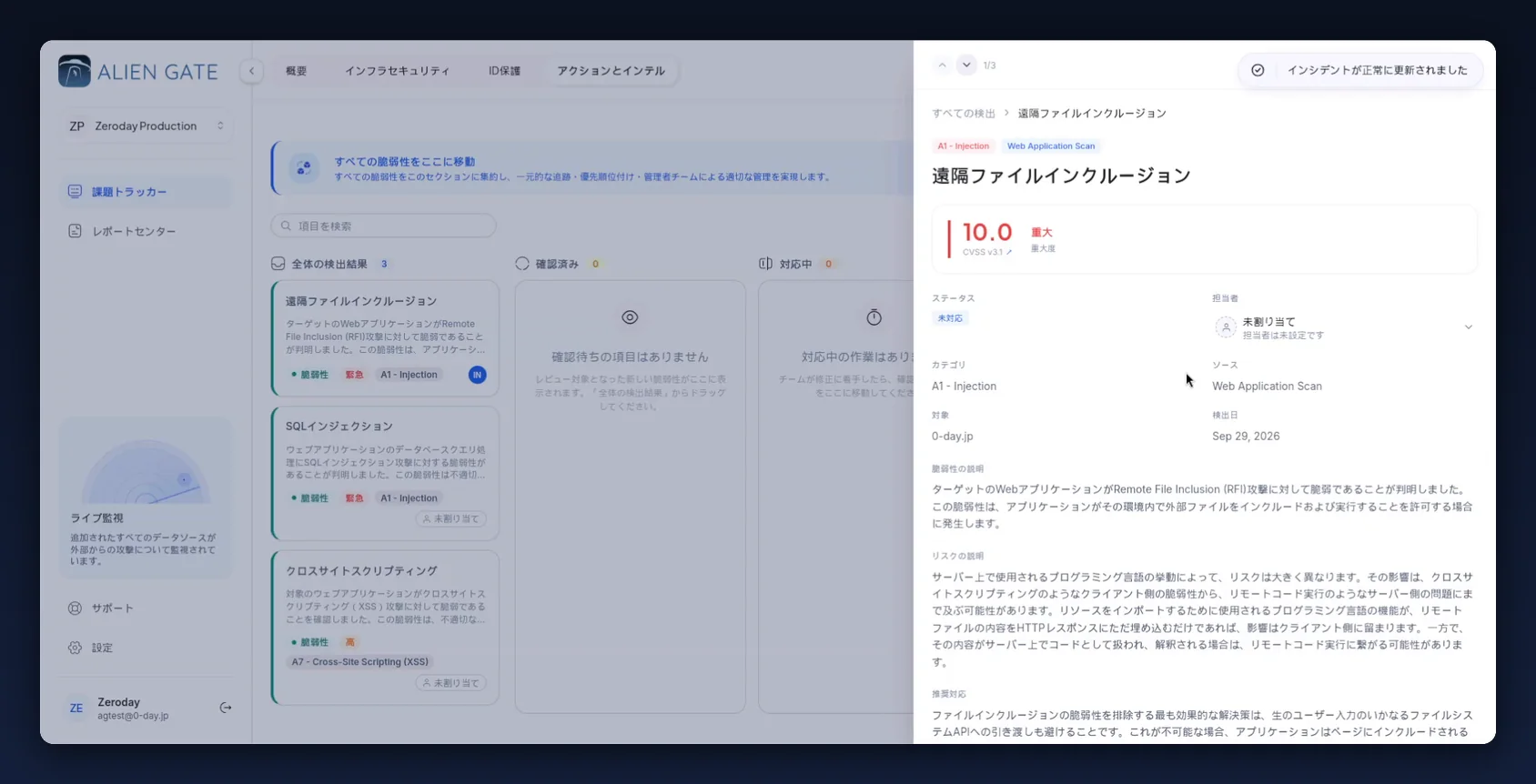Open the クロスサイトスクリプティング card title
Image resolution: width=1536 pixels, height=784 pixels.
point(362,571)
